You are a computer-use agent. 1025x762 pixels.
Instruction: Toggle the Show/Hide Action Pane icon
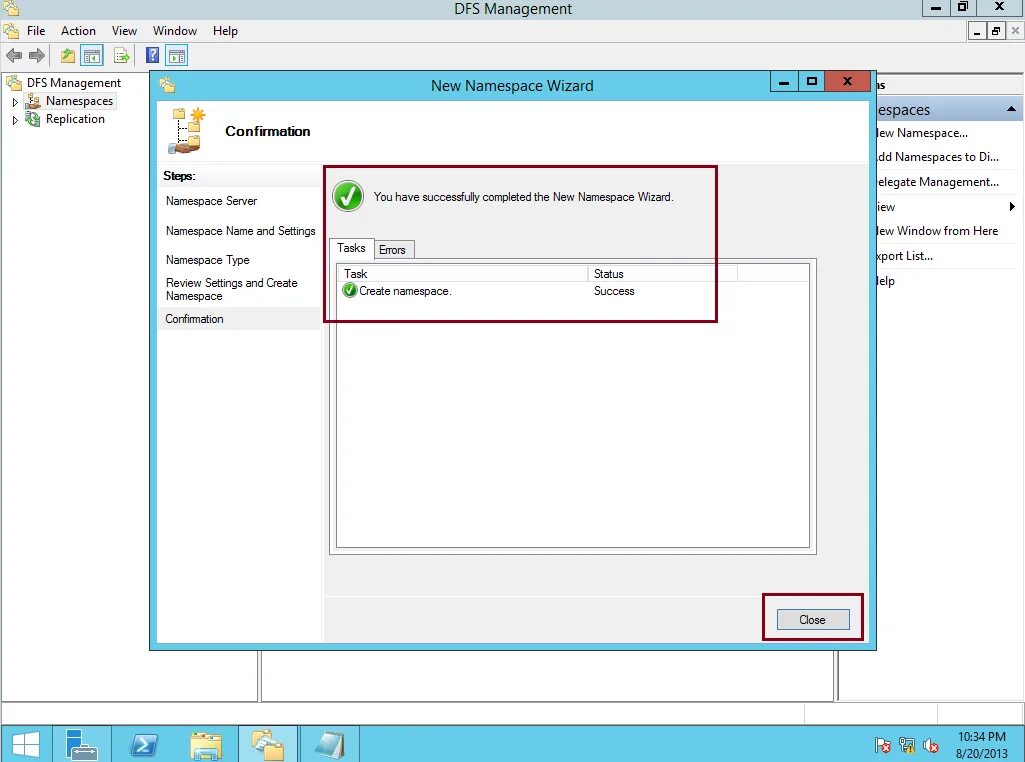click(177, 56)
